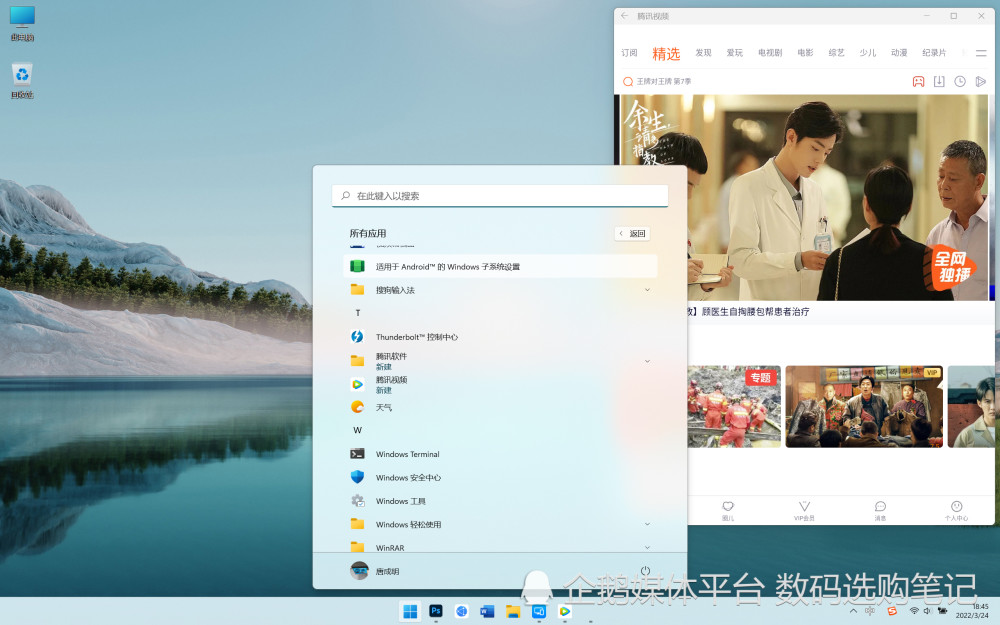Go back using arrow in Tencent Video title bar
Viewport: 1000px width, 625px height.
tap(624, 16)
